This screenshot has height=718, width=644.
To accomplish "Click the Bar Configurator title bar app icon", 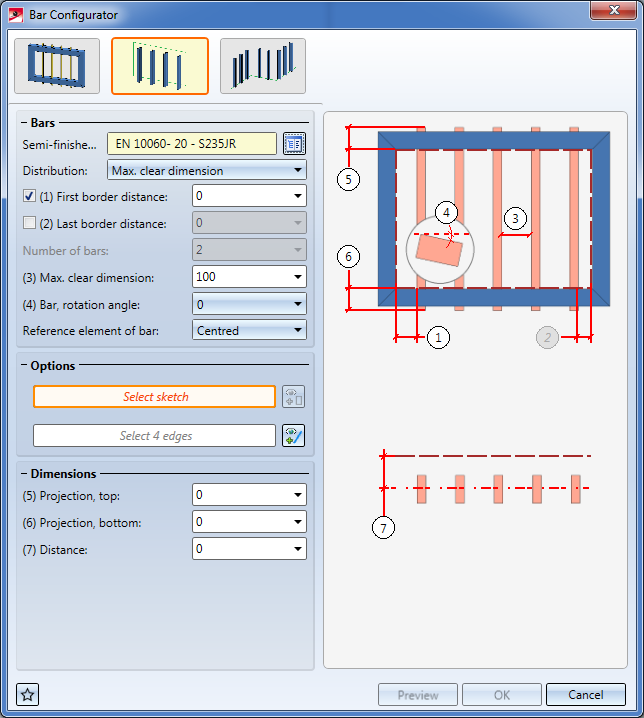I will 16,15.
